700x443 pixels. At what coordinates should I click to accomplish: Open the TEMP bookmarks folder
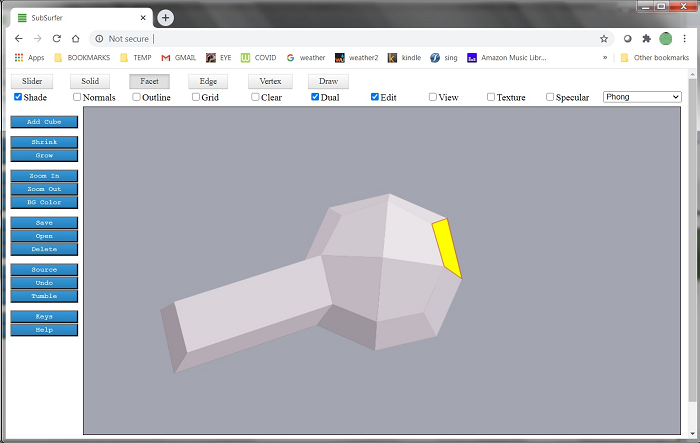point(136,58)
